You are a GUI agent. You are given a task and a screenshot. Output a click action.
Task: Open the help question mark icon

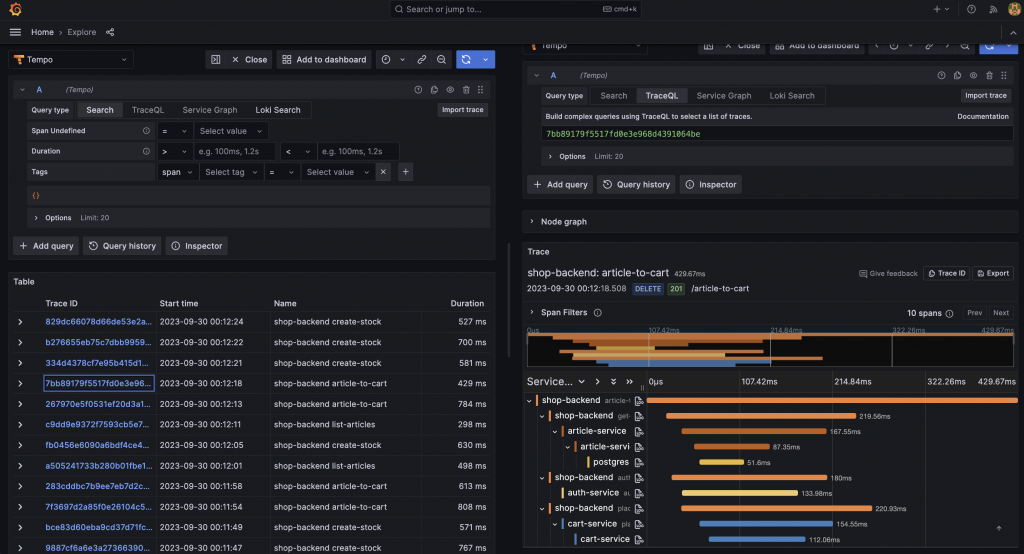click(971, 9)
